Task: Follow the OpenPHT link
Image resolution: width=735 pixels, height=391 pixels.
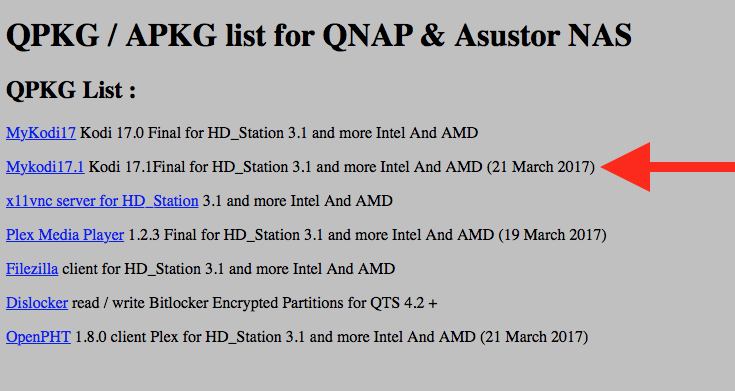Action: 38,337
